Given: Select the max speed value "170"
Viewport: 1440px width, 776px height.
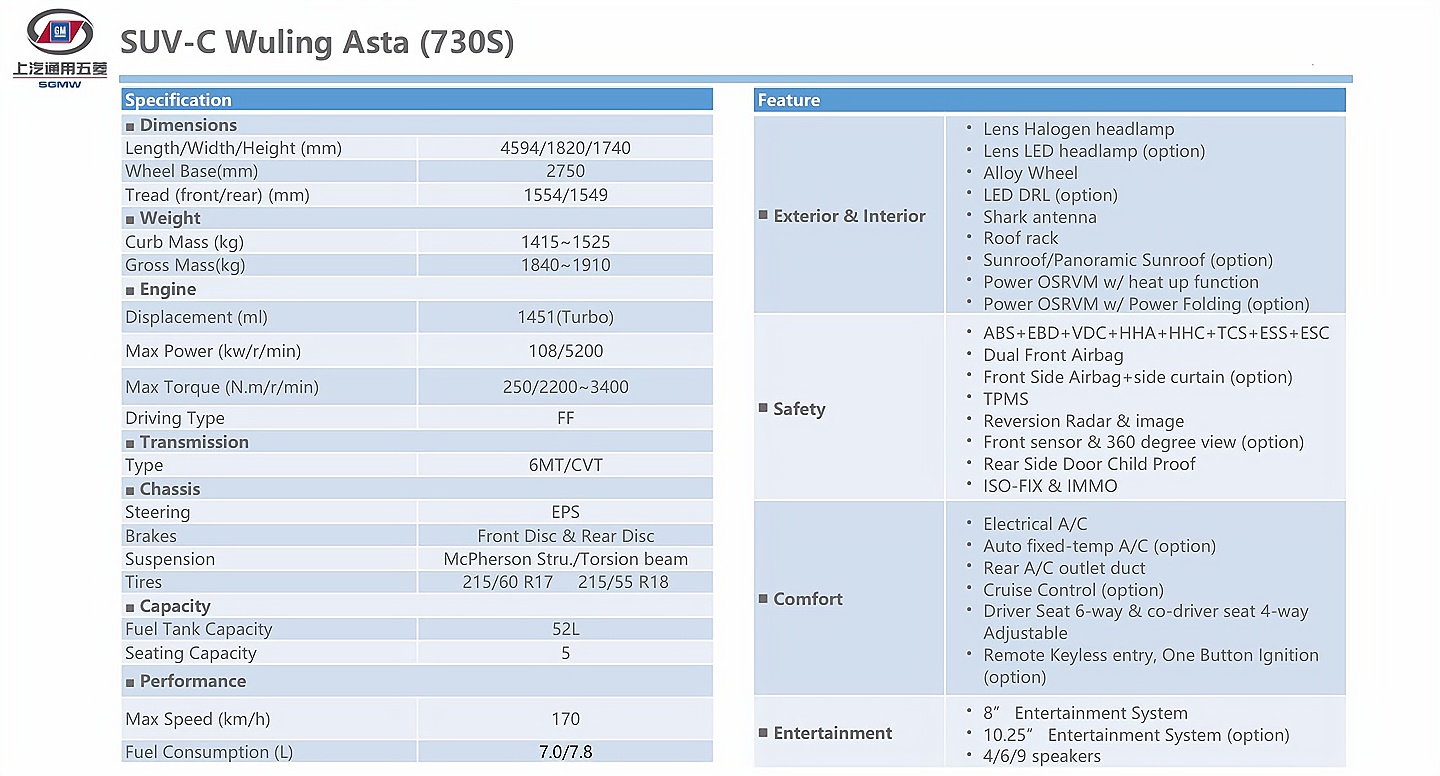Looking at the screenshot, I should click(x=565, y=719).
